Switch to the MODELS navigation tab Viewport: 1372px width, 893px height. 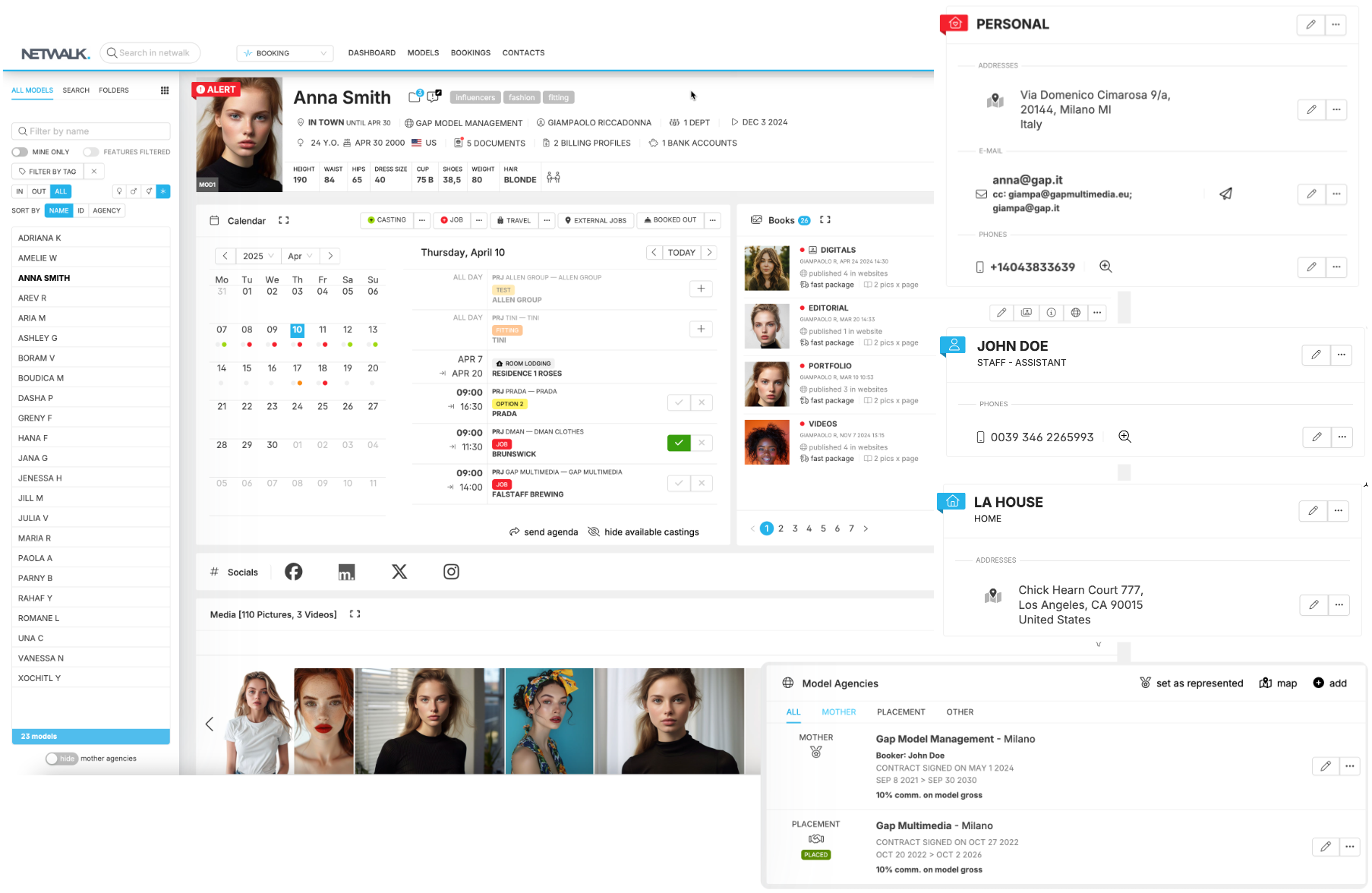pos(423,52)
